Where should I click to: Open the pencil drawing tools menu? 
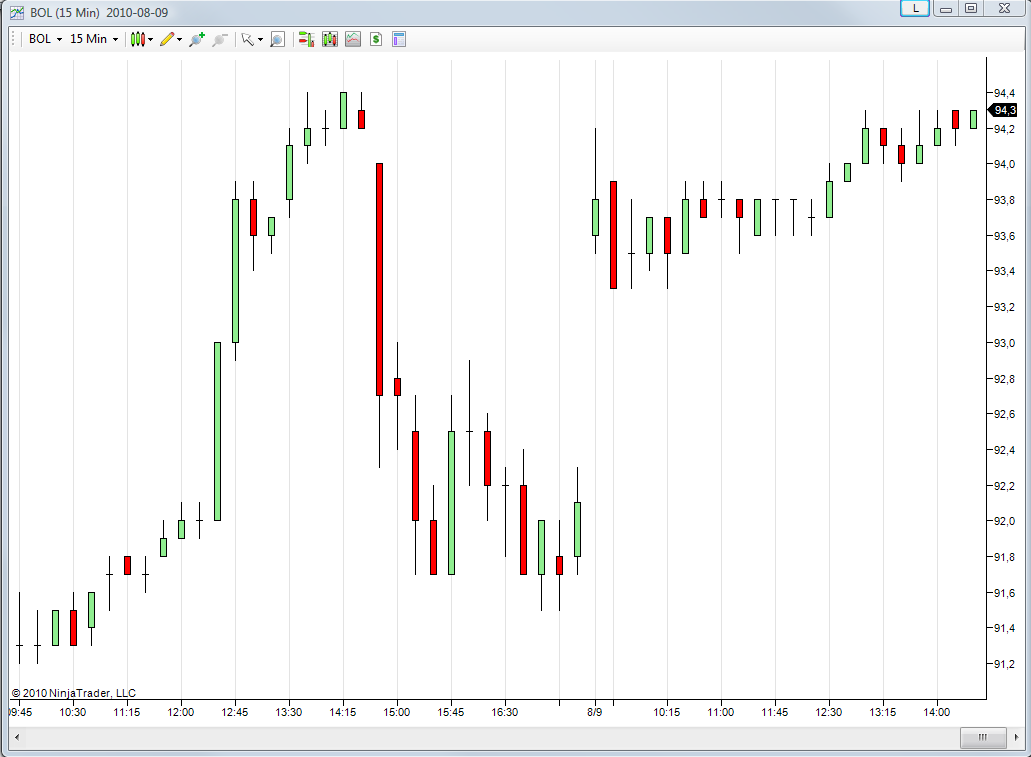[171, 39]
